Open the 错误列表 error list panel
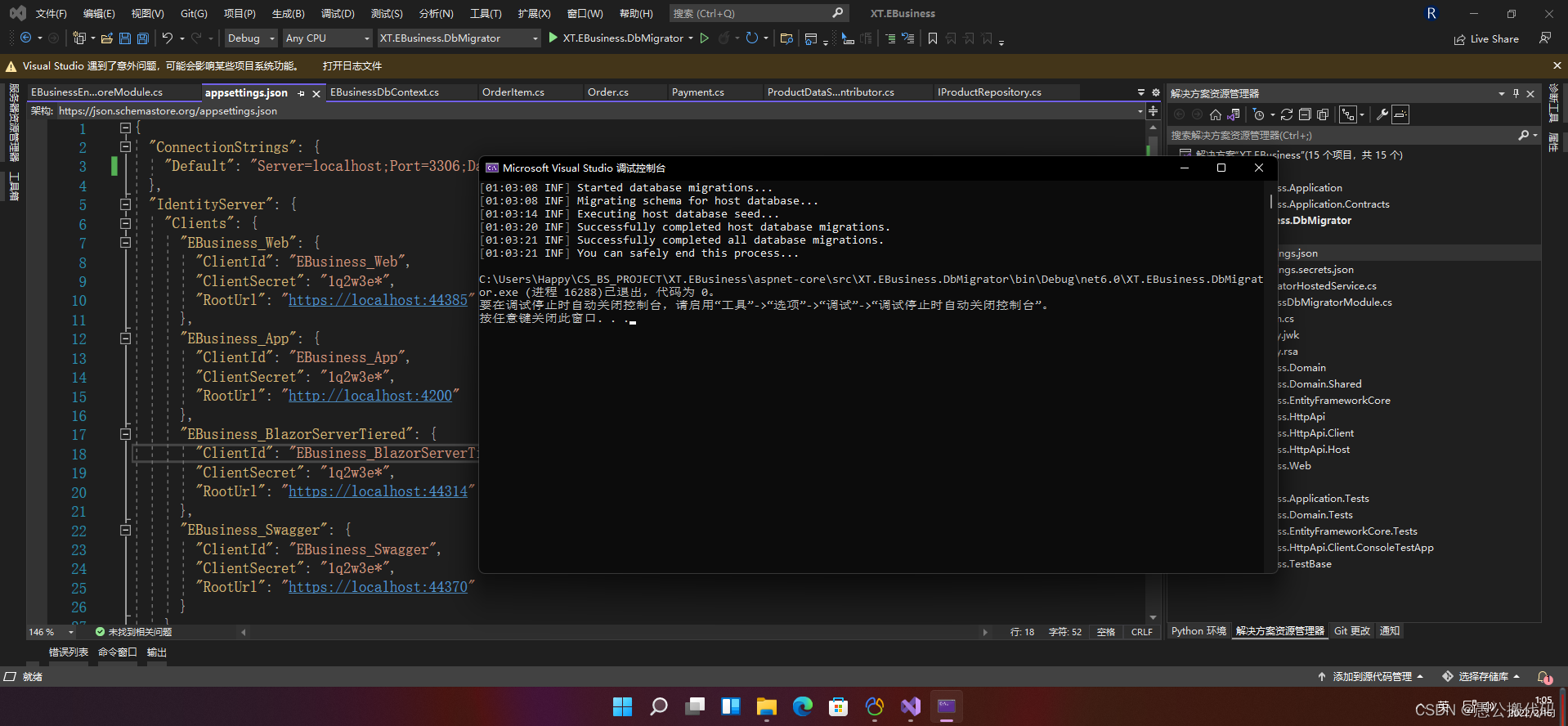1568x726 pixels. 69,652
